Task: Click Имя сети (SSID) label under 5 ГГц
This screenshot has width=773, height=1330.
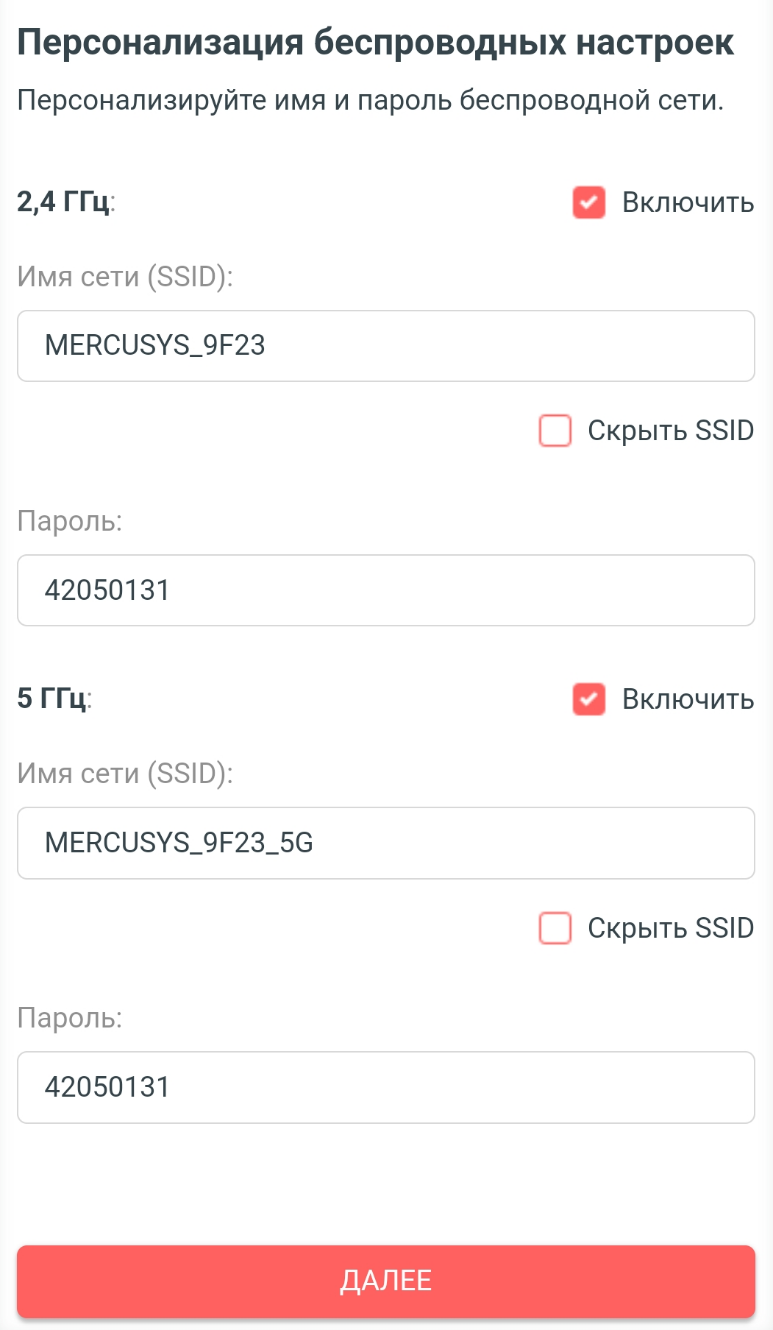Action: click(x=125, y=773)
